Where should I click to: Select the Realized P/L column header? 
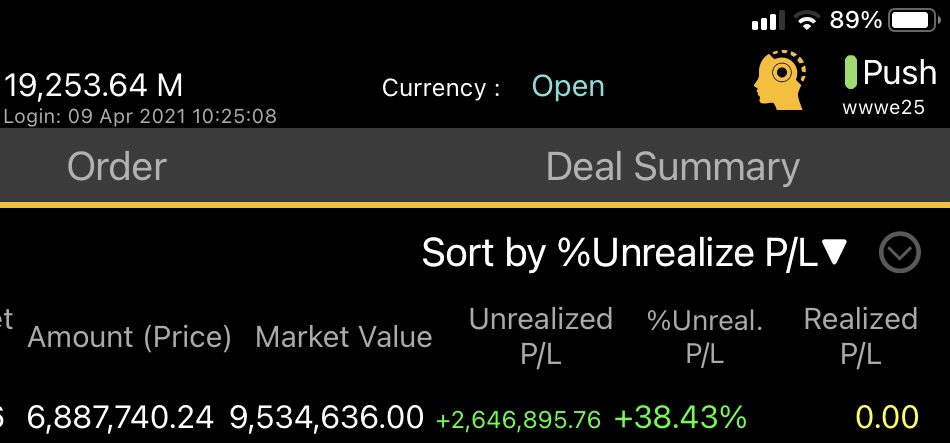[x=860, y=336]
